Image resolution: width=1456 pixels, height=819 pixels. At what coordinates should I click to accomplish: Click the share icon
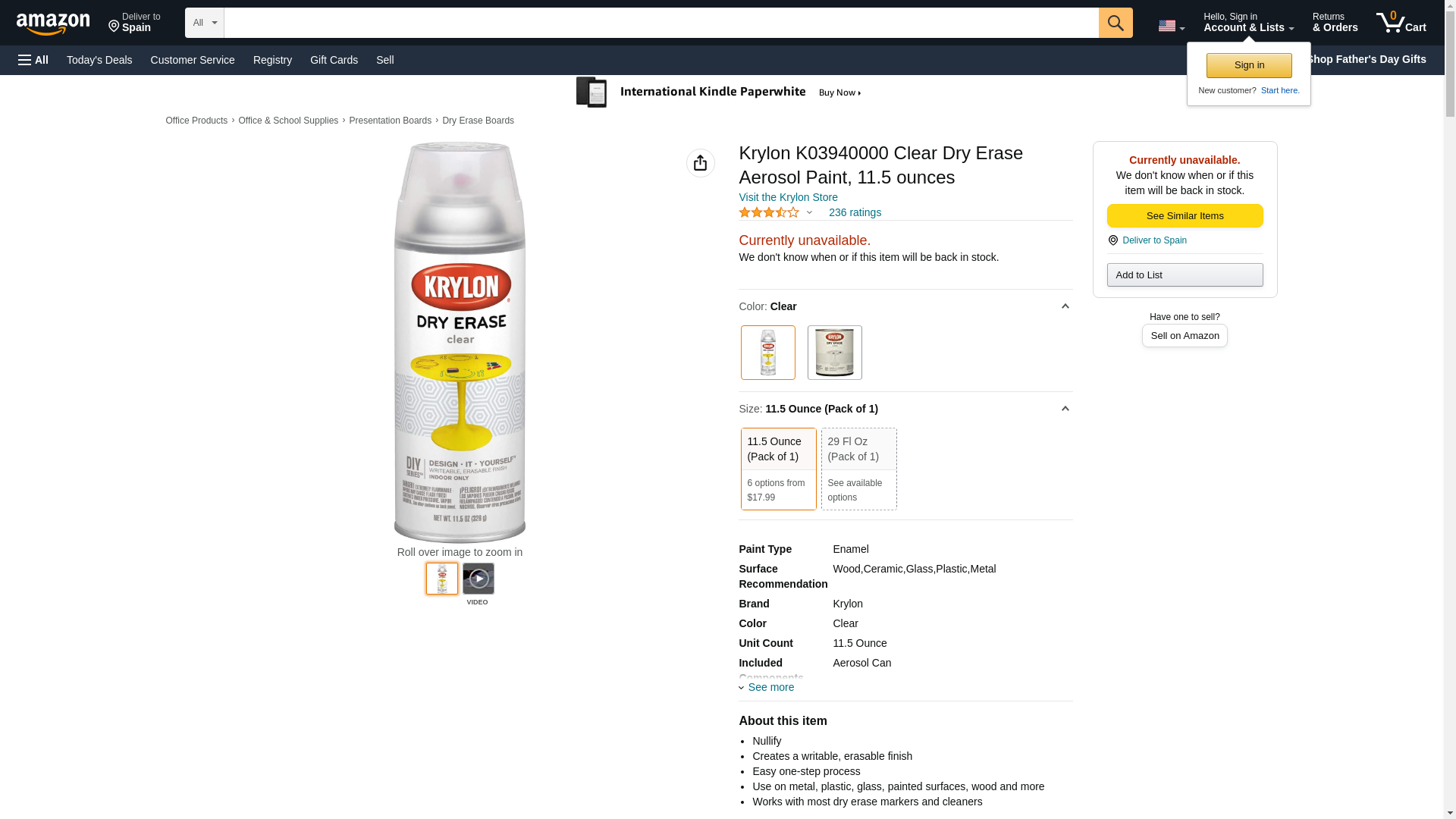pyautogui.click(x=700, y=163)
